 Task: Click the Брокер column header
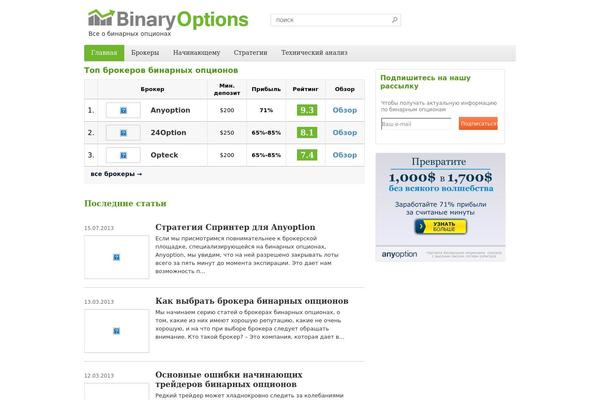(x=152, y=89)
